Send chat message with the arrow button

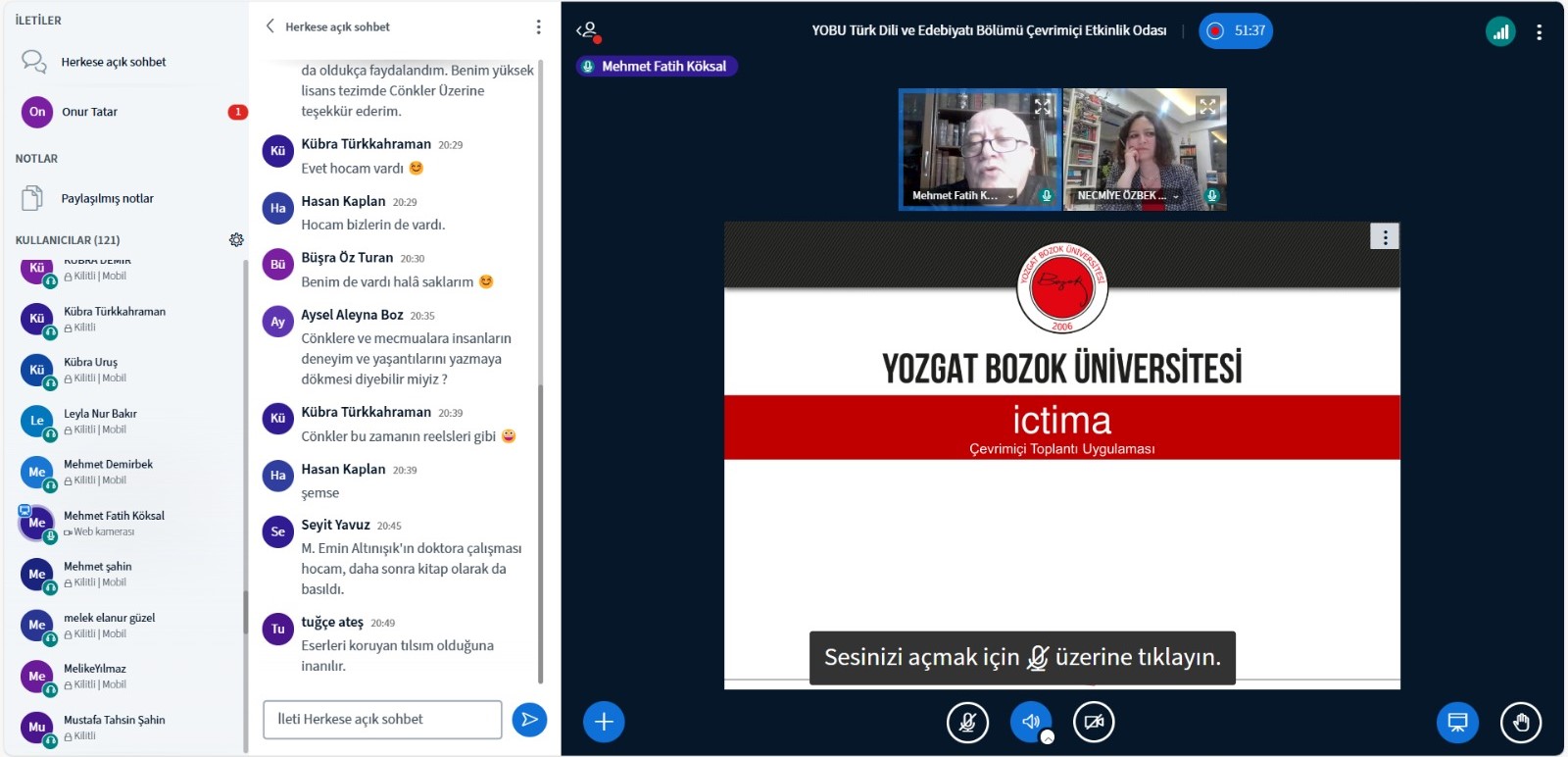(529, 720)
